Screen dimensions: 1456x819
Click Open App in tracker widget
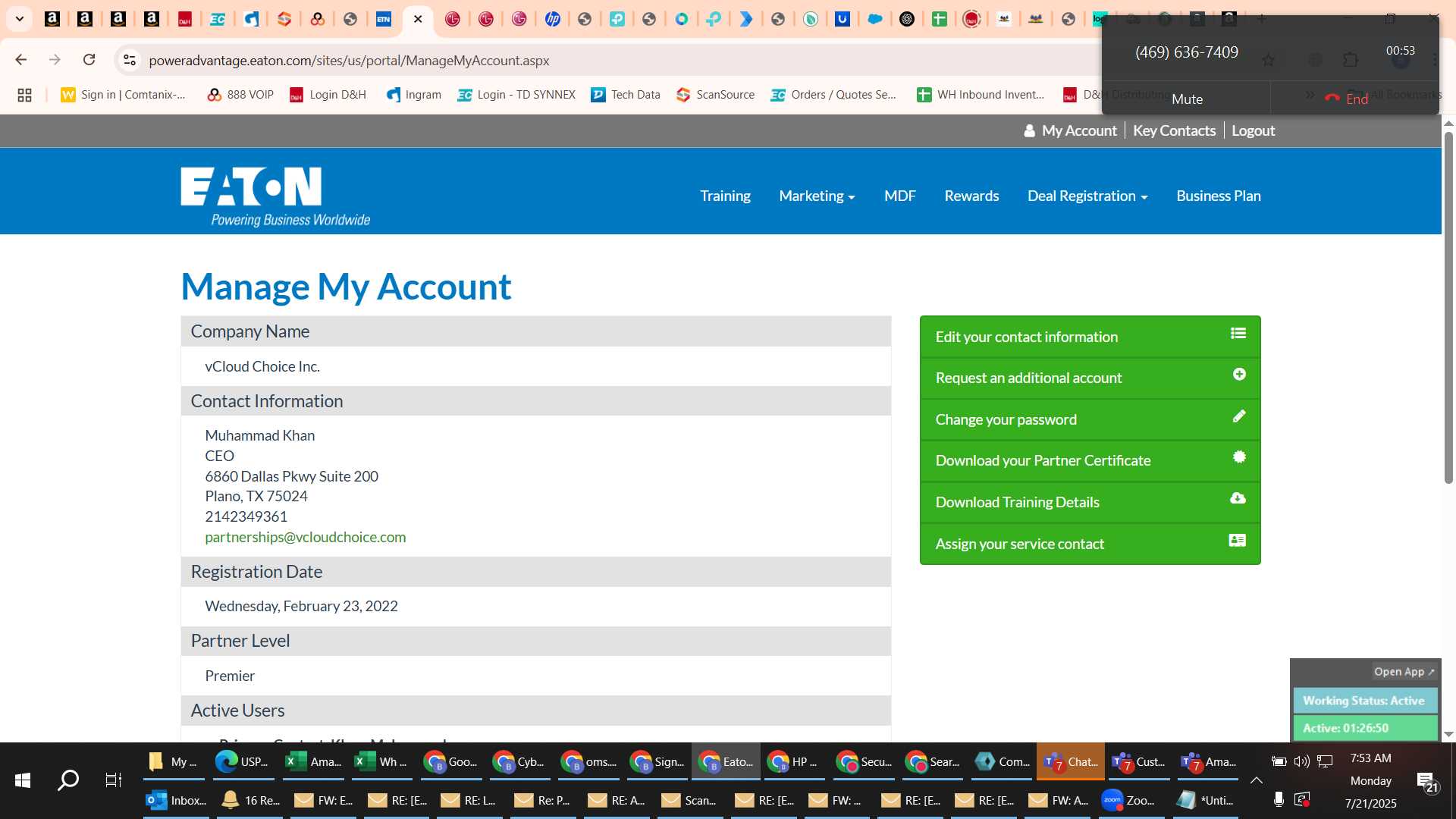tap(1404, 671)
